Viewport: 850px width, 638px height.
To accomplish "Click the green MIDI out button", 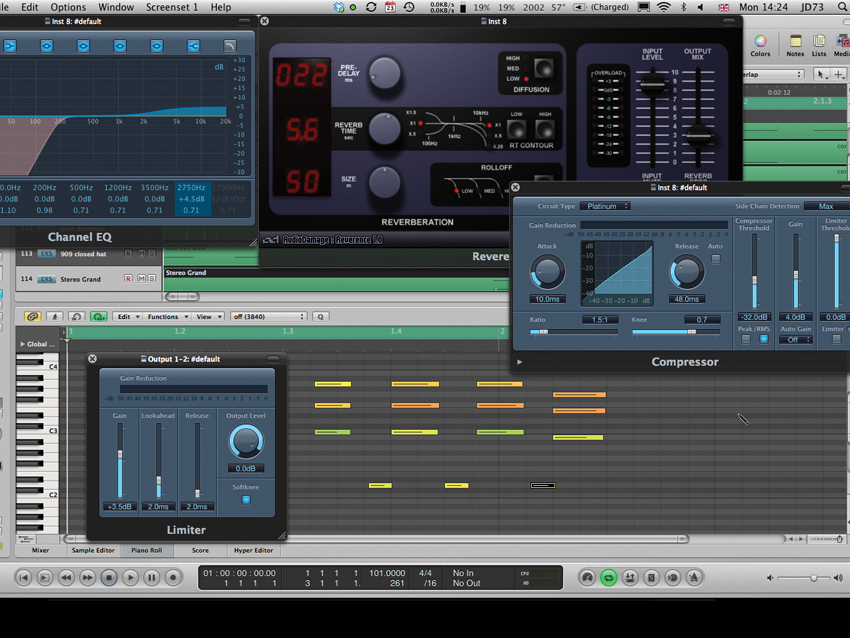I will pyautogui.click(x=99, y=317).
